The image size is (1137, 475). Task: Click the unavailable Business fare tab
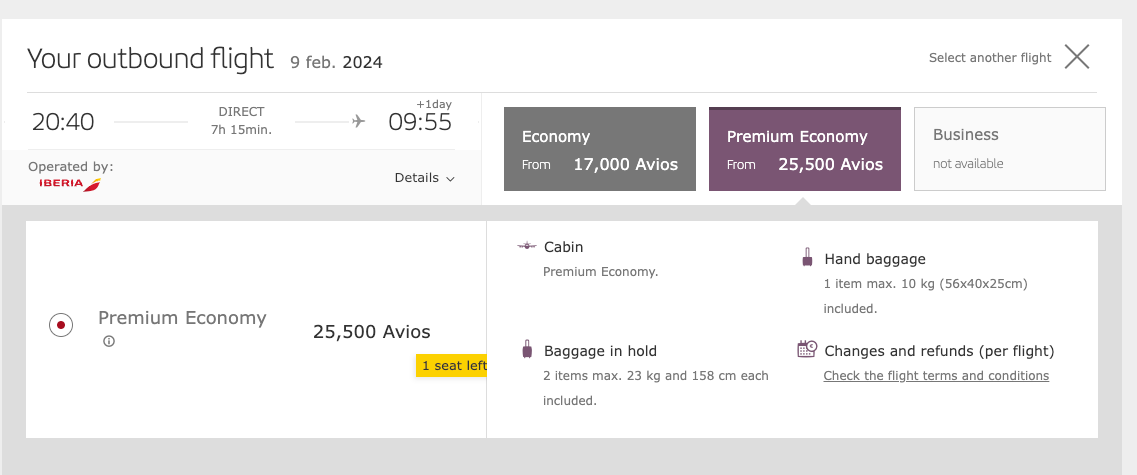1009,148
